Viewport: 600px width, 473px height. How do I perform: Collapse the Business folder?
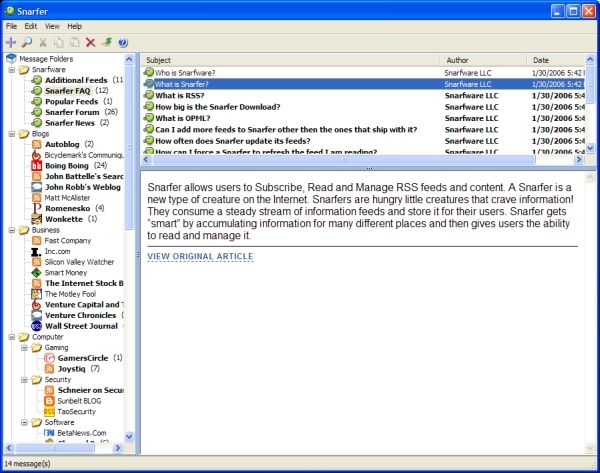[x=12, y=230]
